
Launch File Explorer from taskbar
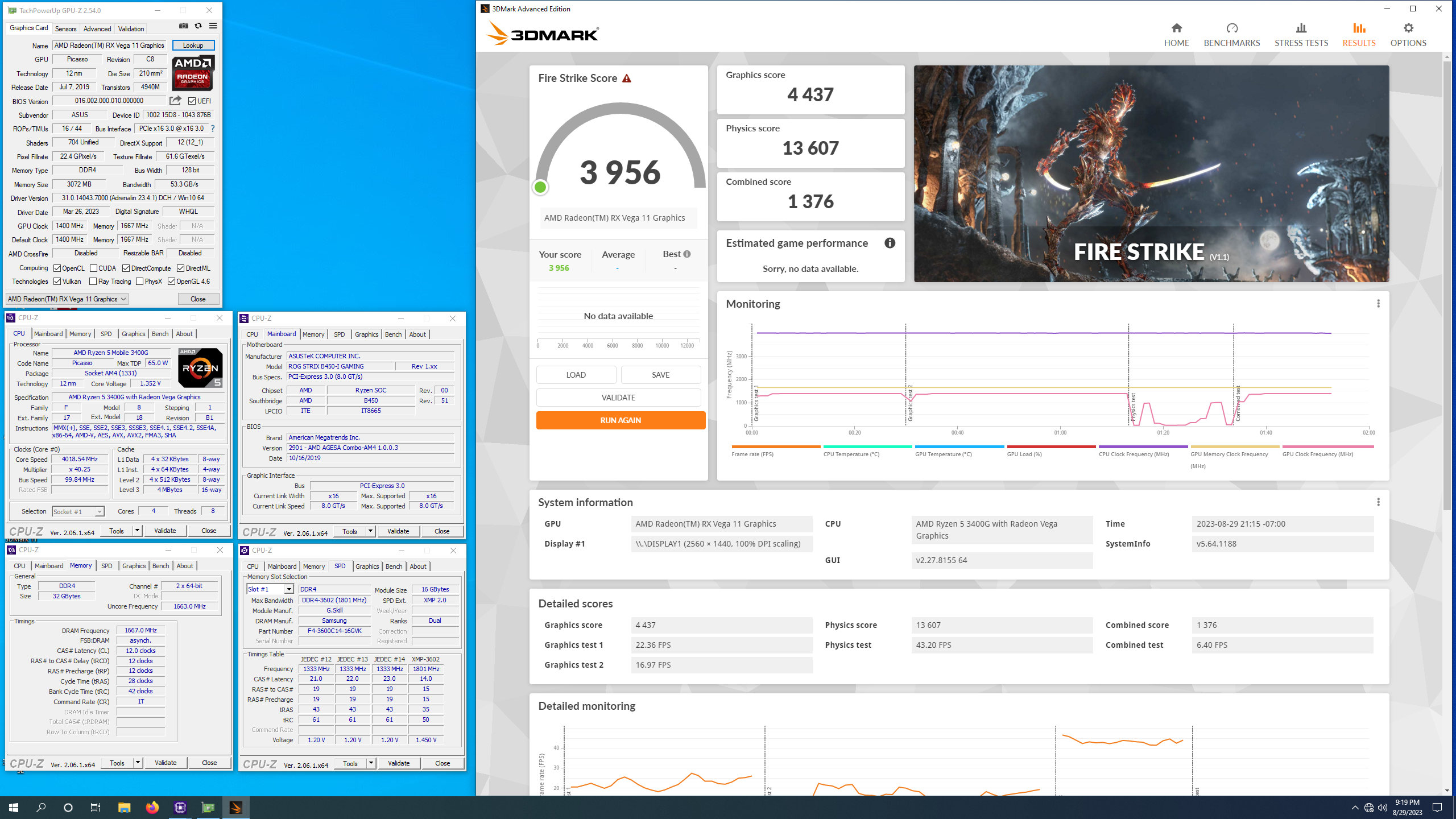124,808
